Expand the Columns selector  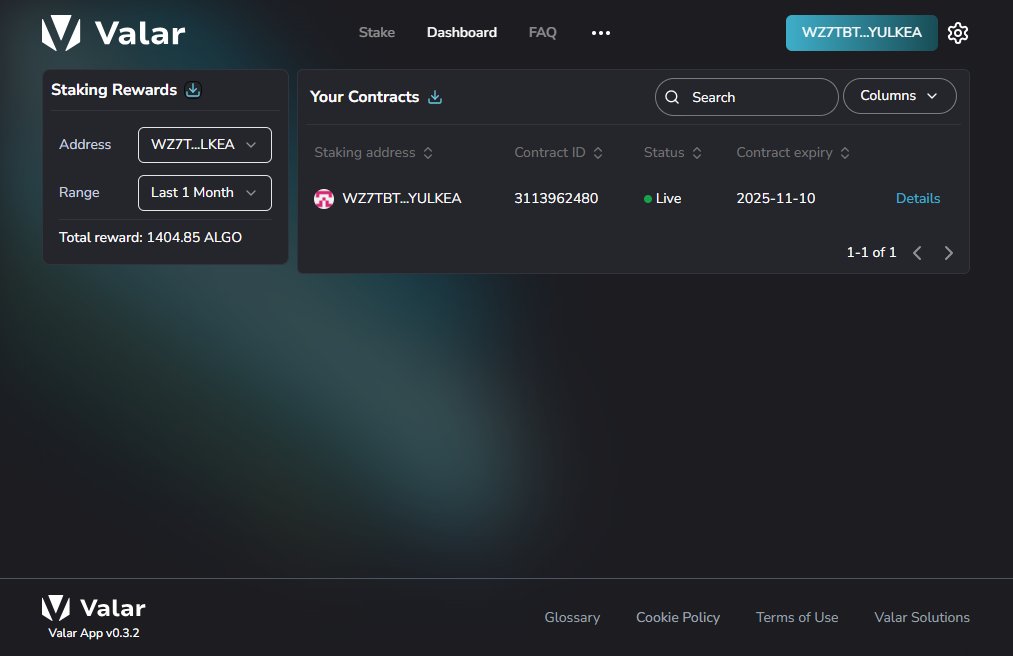898,95
